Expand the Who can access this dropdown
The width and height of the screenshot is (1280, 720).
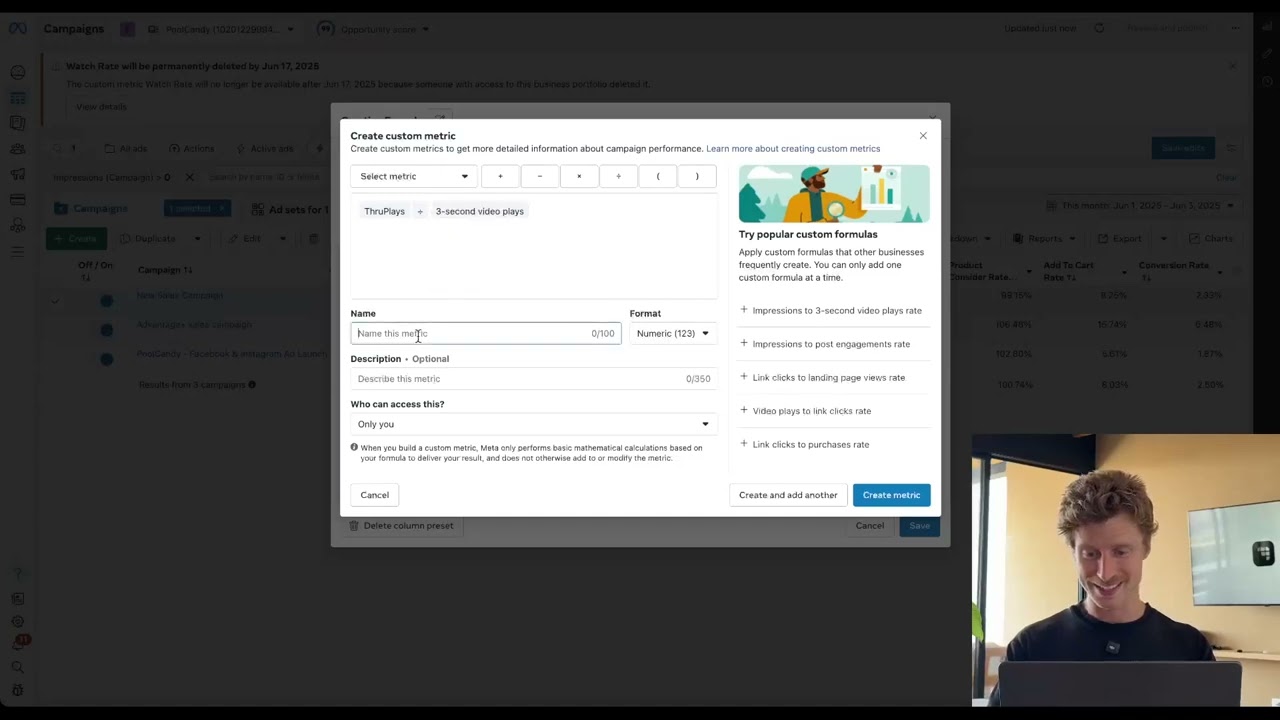coord(533,424)
